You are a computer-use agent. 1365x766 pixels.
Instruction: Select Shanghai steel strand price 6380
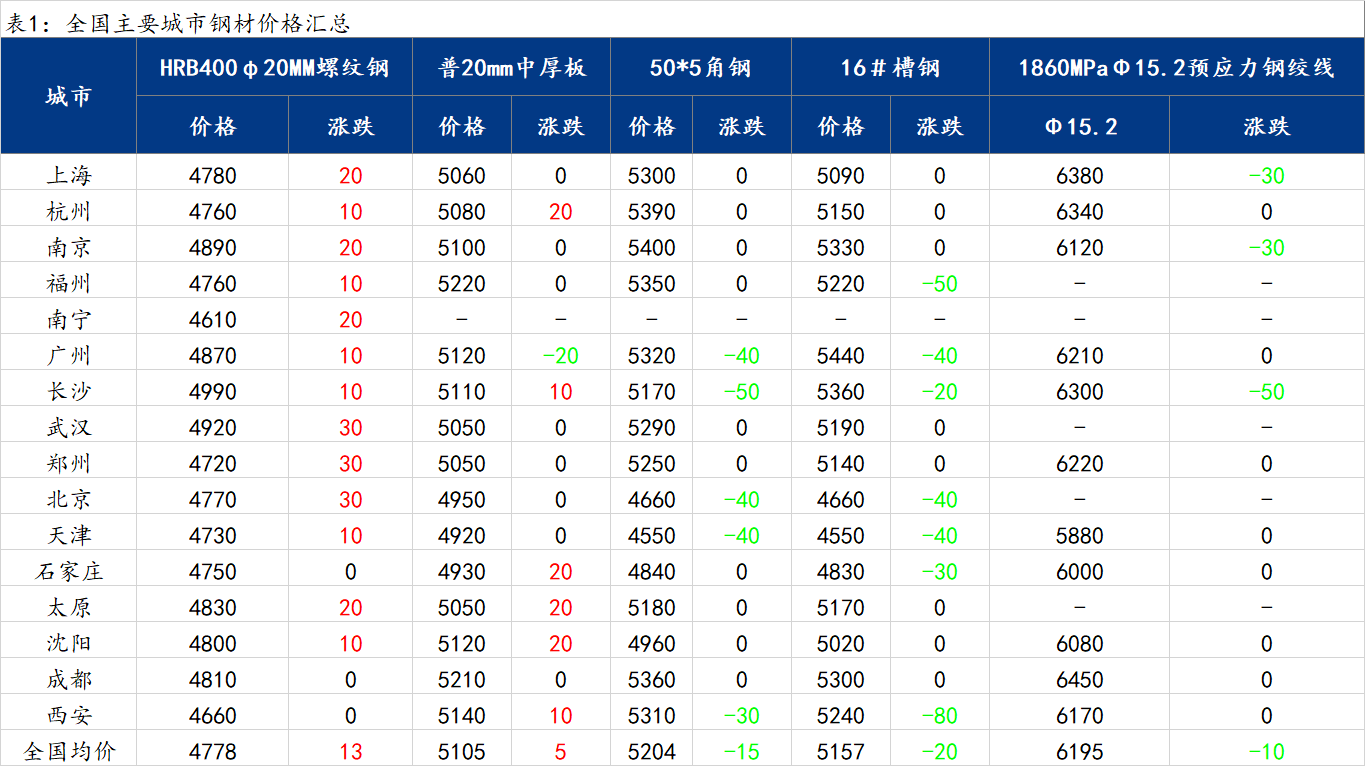click(1079, 176)
